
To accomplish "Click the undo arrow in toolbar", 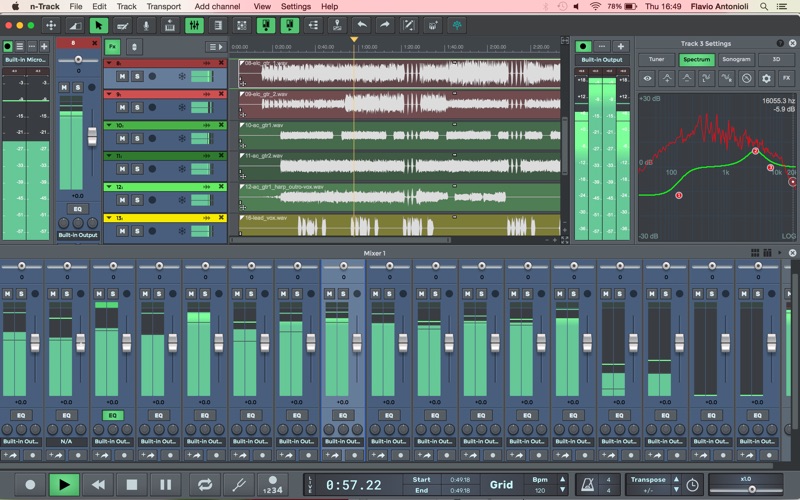I will click(361, 24).
